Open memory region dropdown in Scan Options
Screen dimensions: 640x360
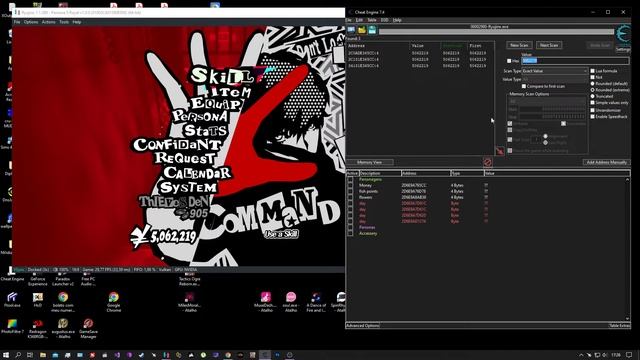[547, 101]
